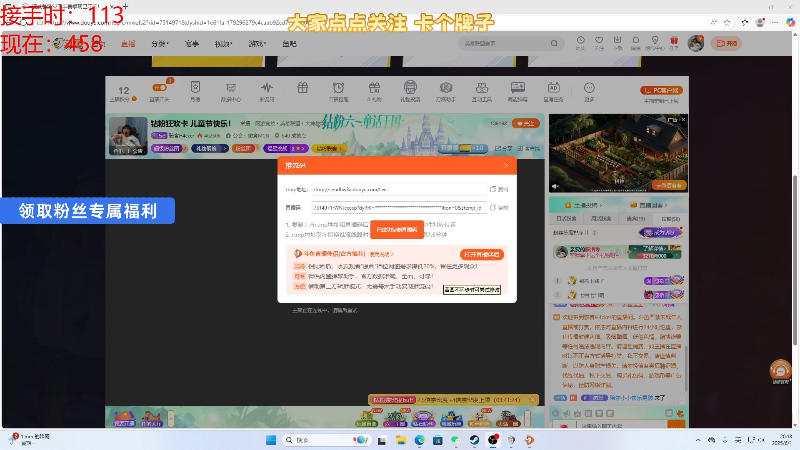This screenshot has width=800, height=450.
Task: Open the shield-badge toolbar icon
Action: [x=195, y=87]
